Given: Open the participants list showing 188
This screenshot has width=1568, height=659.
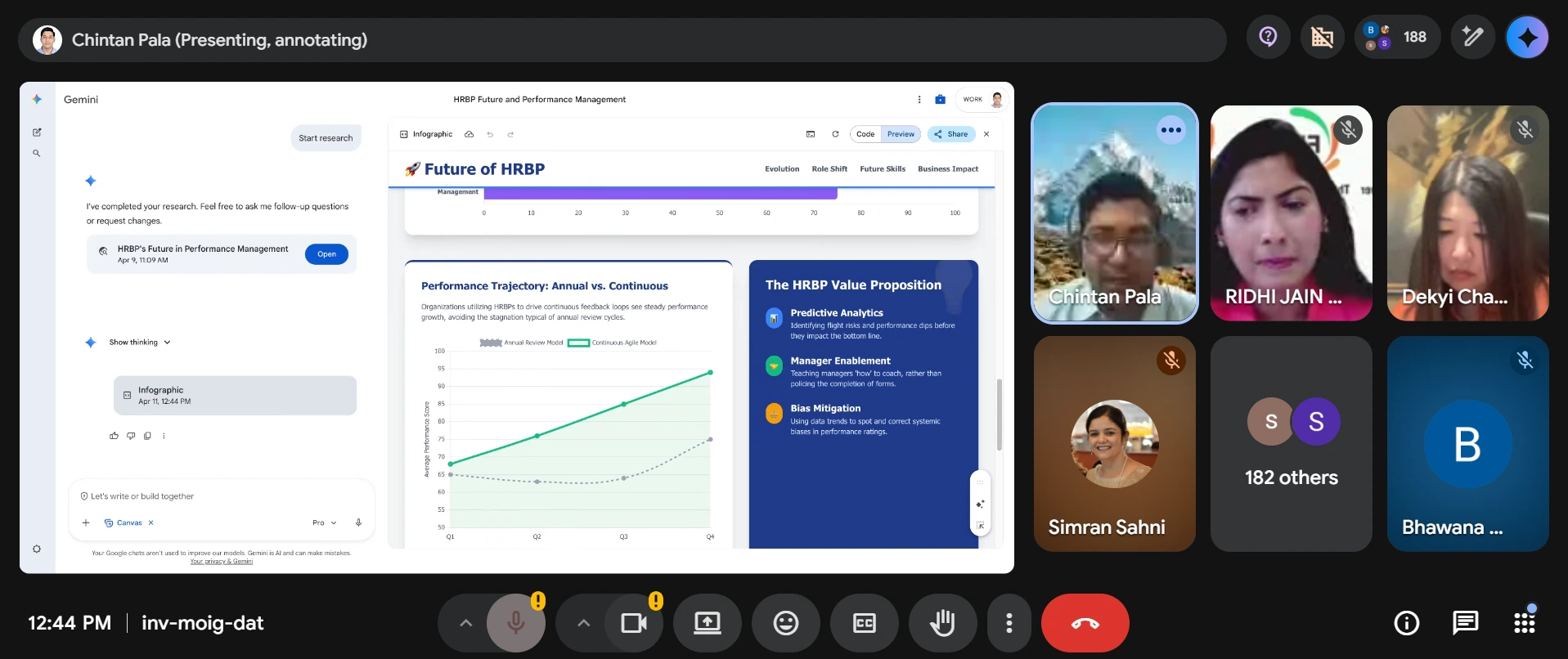Looking at the screenshot, I should (x=1397, y=38).
